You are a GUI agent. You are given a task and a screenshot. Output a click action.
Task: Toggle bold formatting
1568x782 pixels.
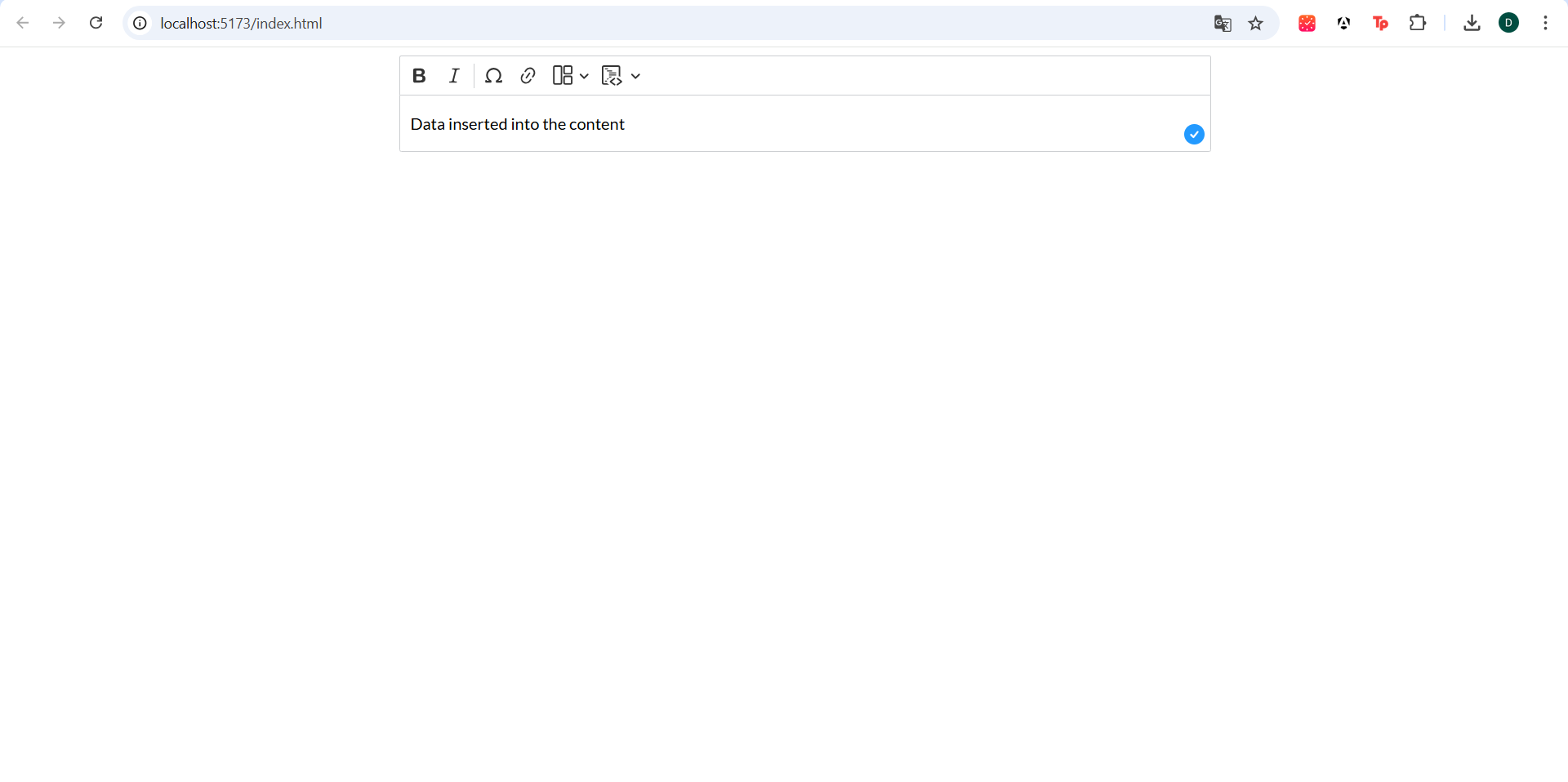(419, 75)
